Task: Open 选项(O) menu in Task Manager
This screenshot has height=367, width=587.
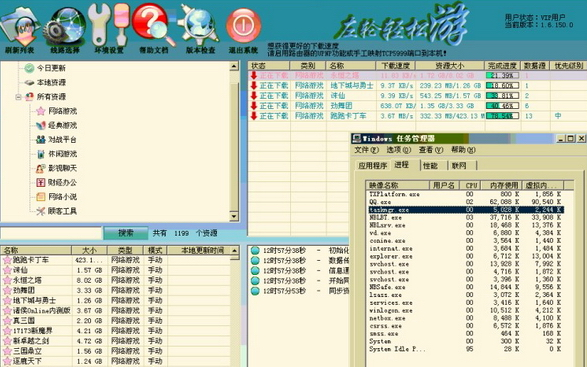Action: pos(399,150)
